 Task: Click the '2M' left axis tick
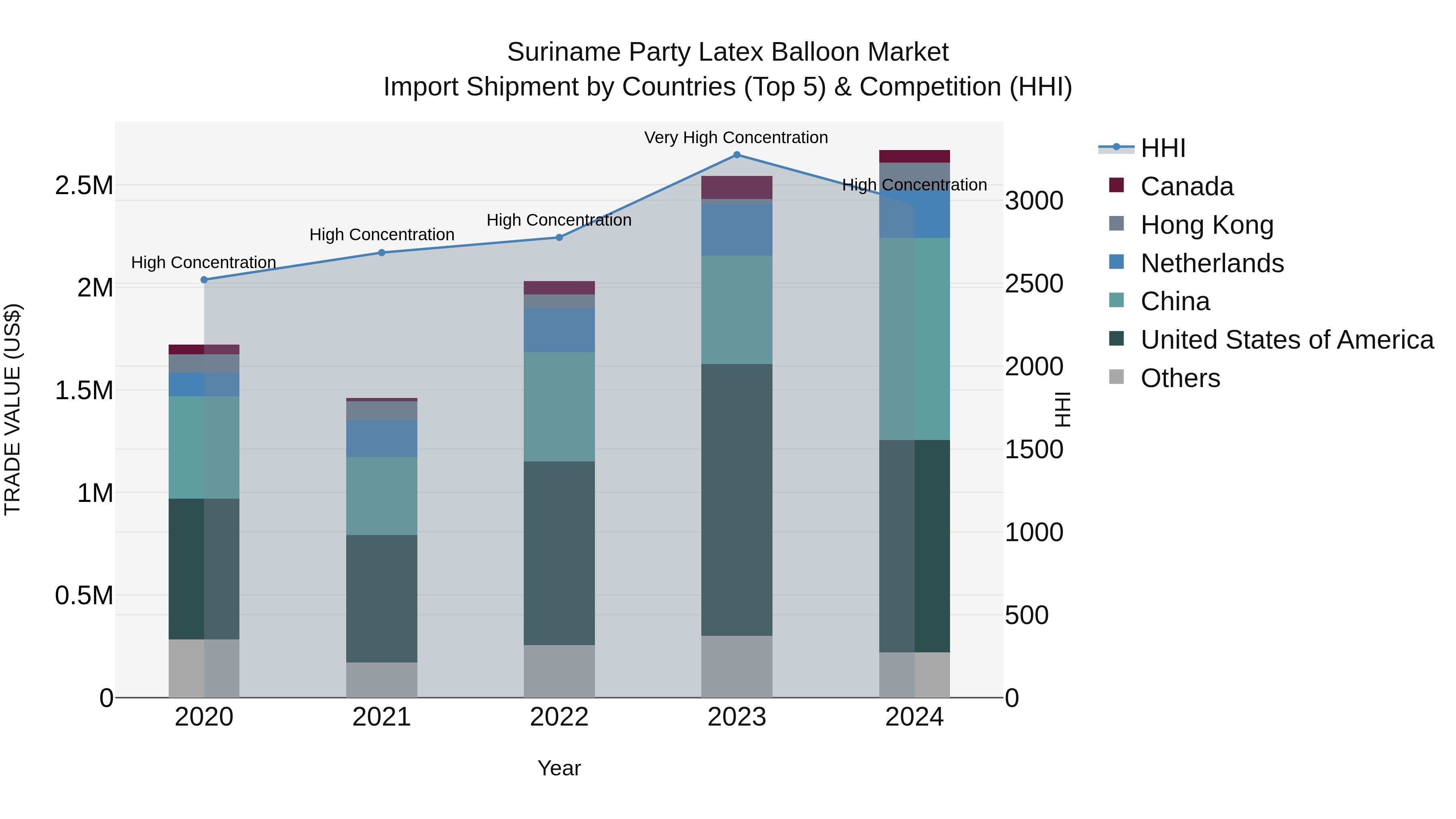pos(95,288)
